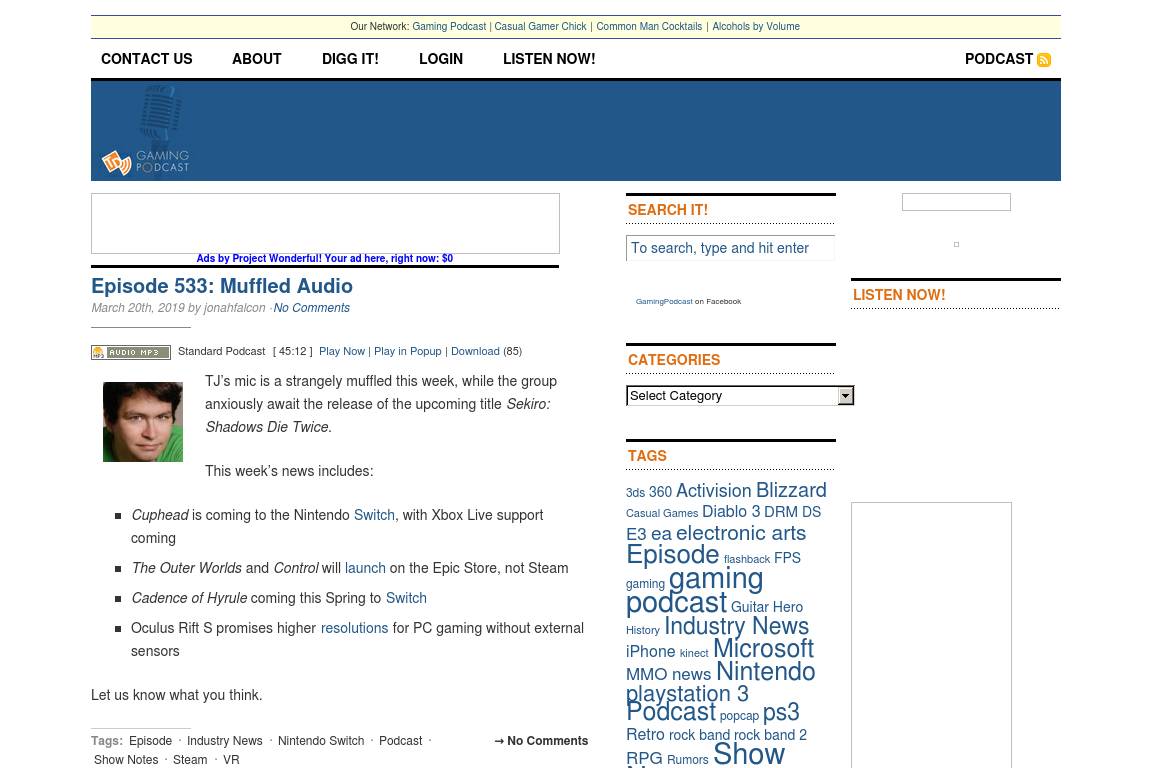This screenshot has height=768, width=1152.
Task: Open the Login menu link
Action: pyautogui.click(x=441, y=60)
